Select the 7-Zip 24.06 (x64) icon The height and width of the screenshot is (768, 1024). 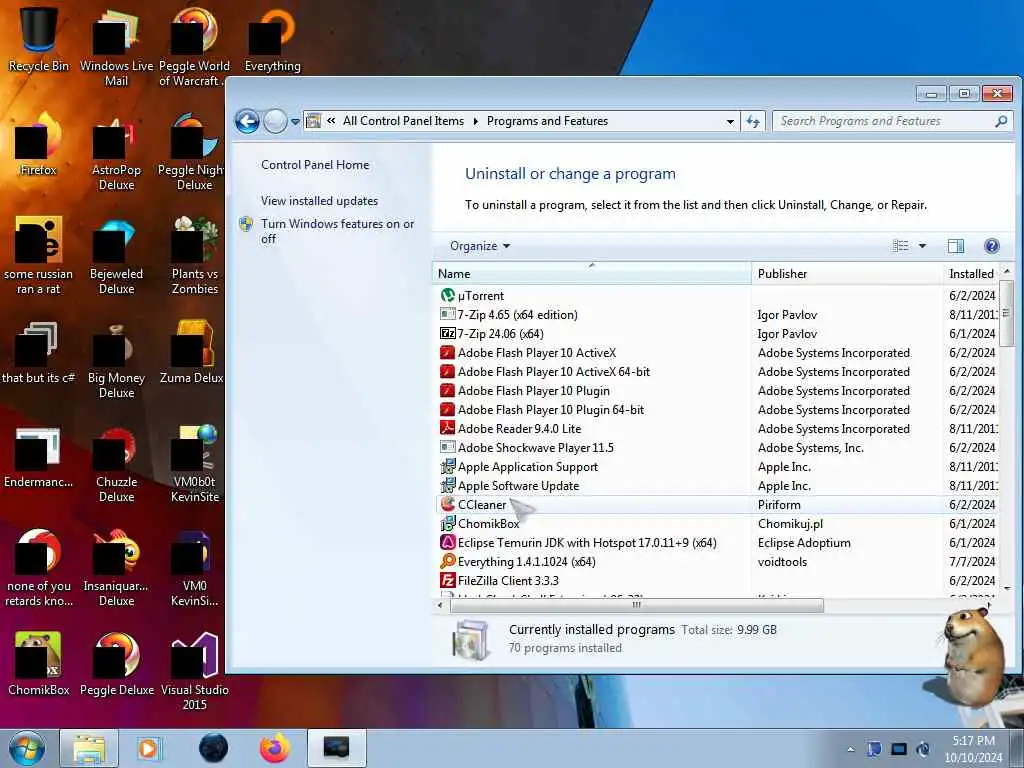pyautogui.click(x=447, y=334)
